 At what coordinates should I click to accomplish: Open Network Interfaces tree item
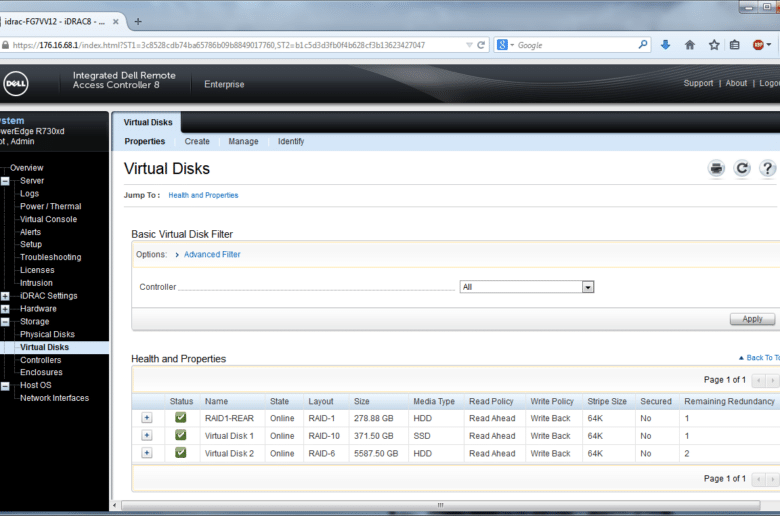point(54,398)
